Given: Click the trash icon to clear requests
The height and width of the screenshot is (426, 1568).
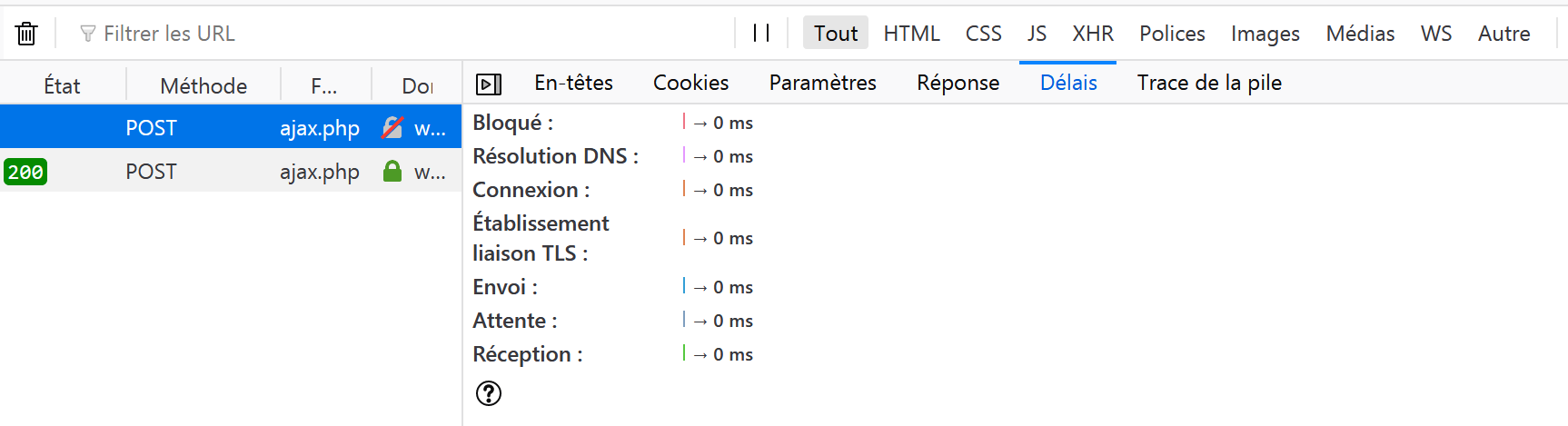Looking at the screenshot, I should pos(26,34).
